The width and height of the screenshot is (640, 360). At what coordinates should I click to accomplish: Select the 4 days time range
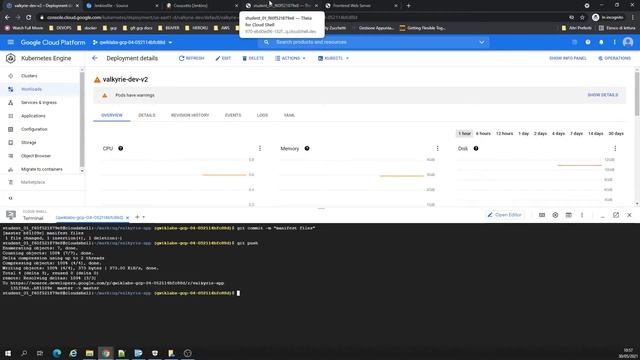(x=558, y=133)
